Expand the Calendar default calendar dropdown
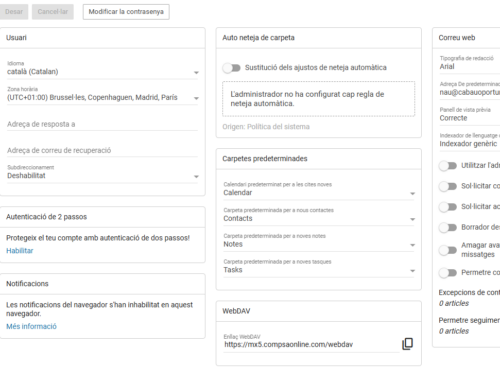500x383 pixels. click(x=319, y=190)
